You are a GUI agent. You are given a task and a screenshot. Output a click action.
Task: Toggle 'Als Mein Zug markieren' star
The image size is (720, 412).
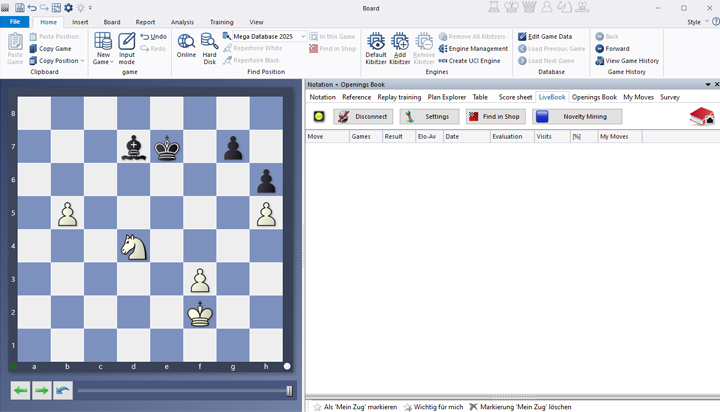click(316, 407)
